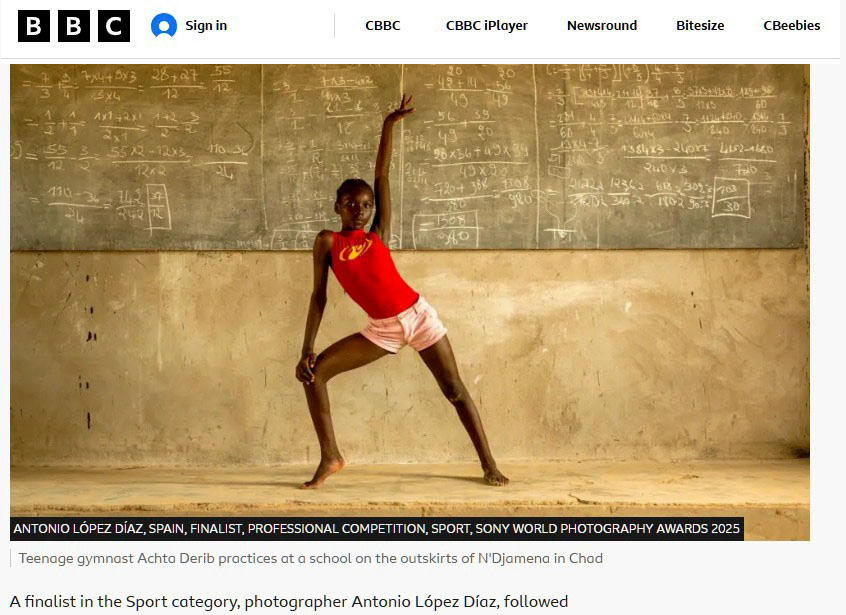Navigate to CBeebies from the header

792,25
